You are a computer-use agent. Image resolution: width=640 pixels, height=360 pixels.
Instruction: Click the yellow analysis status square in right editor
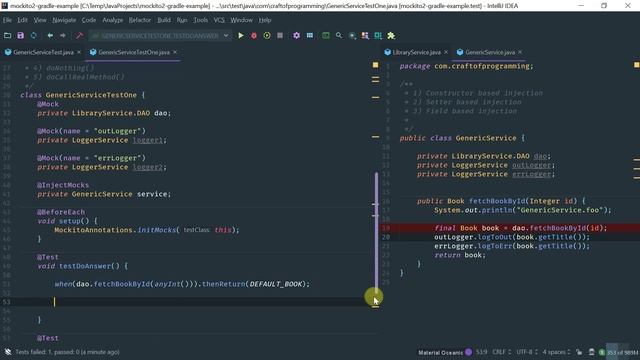636,65
